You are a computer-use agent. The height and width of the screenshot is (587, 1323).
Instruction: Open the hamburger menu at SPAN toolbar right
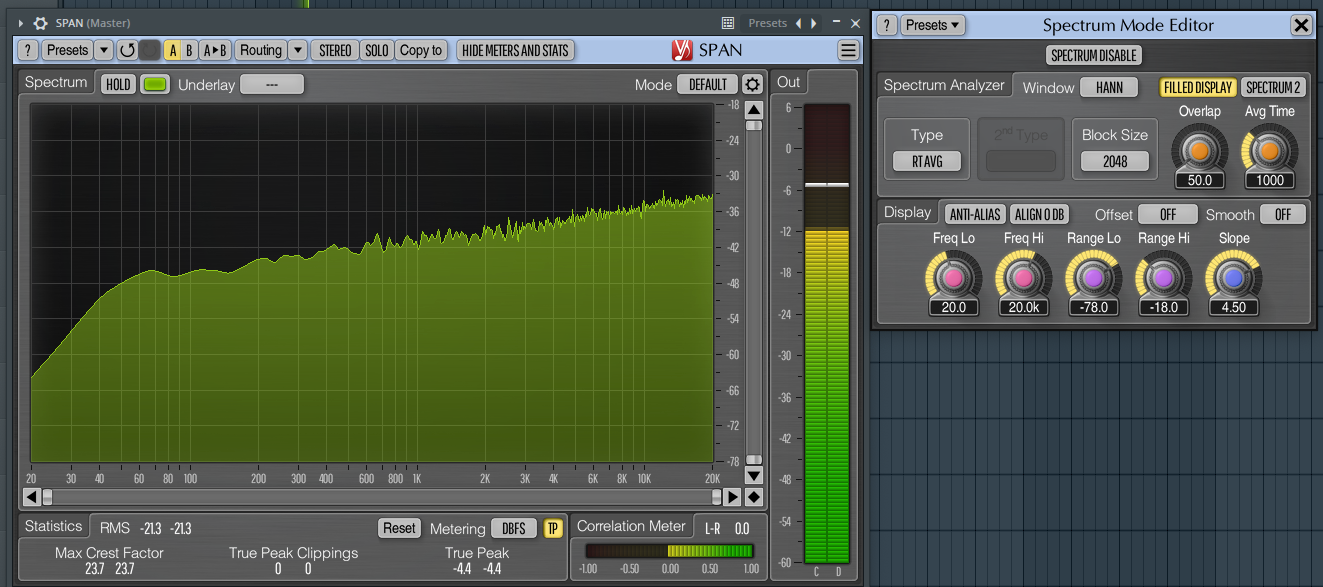pos(847,49)
